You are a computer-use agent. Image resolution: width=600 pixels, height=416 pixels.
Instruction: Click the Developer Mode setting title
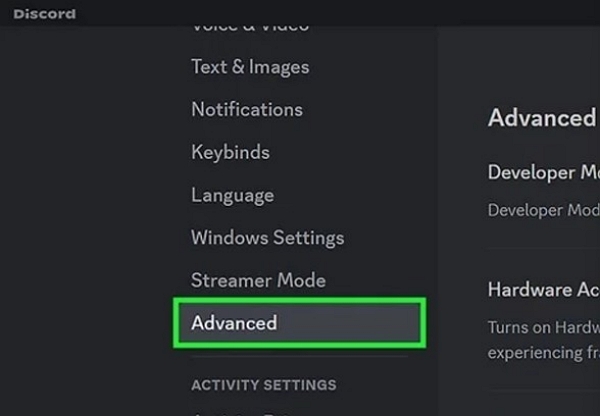pos(544,172)
